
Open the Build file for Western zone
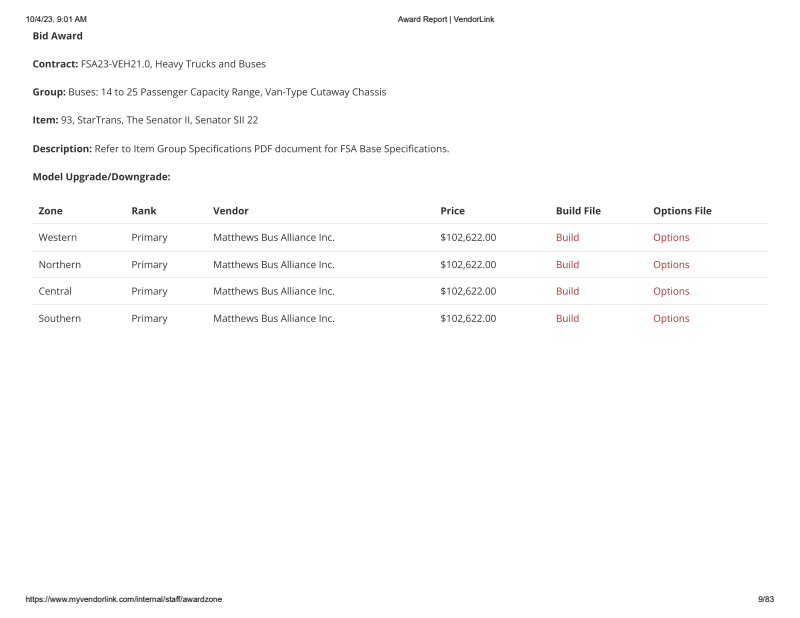(567, 238)
